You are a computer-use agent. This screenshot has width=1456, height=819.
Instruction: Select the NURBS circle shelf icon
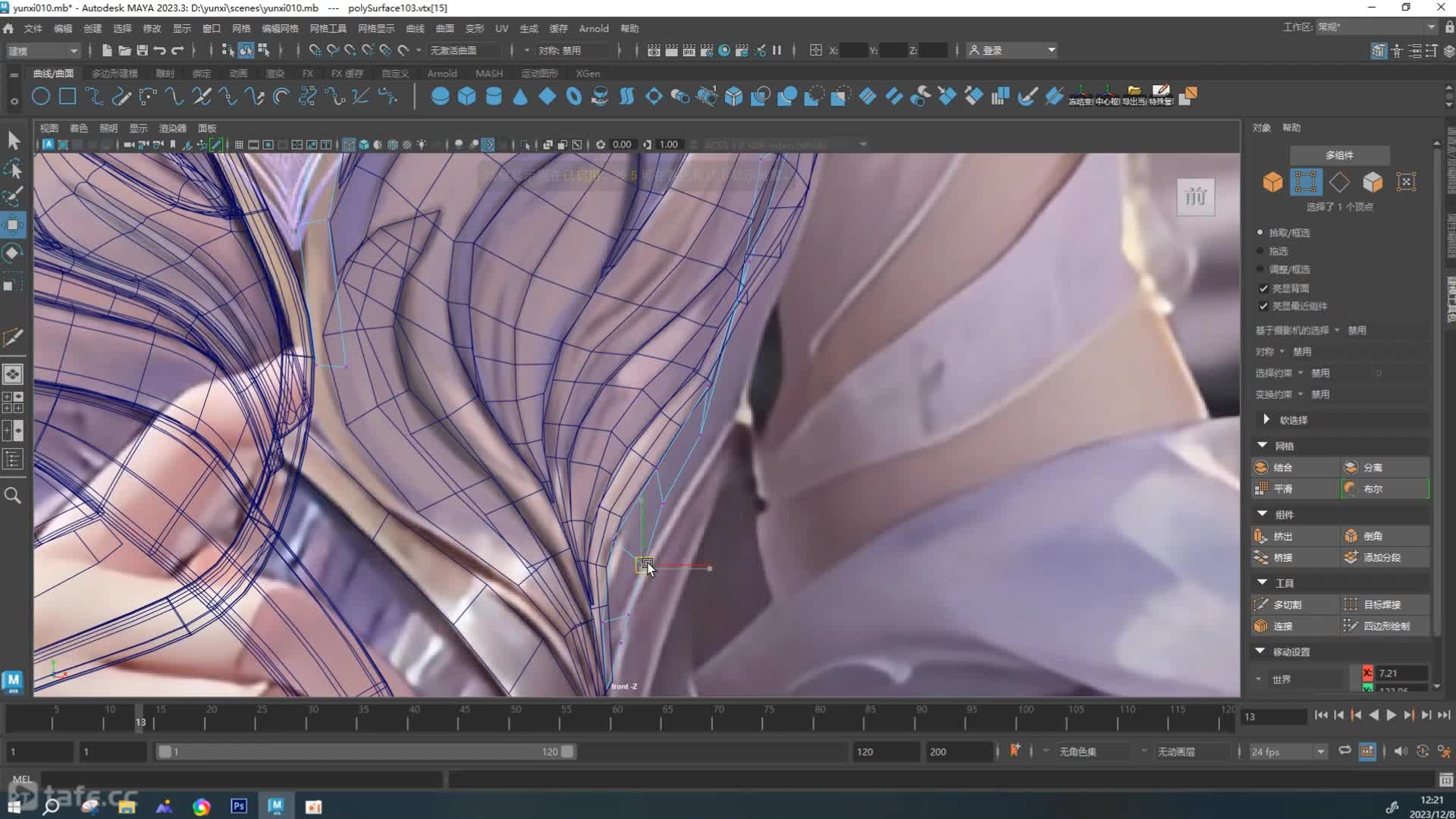click(41, 96)
